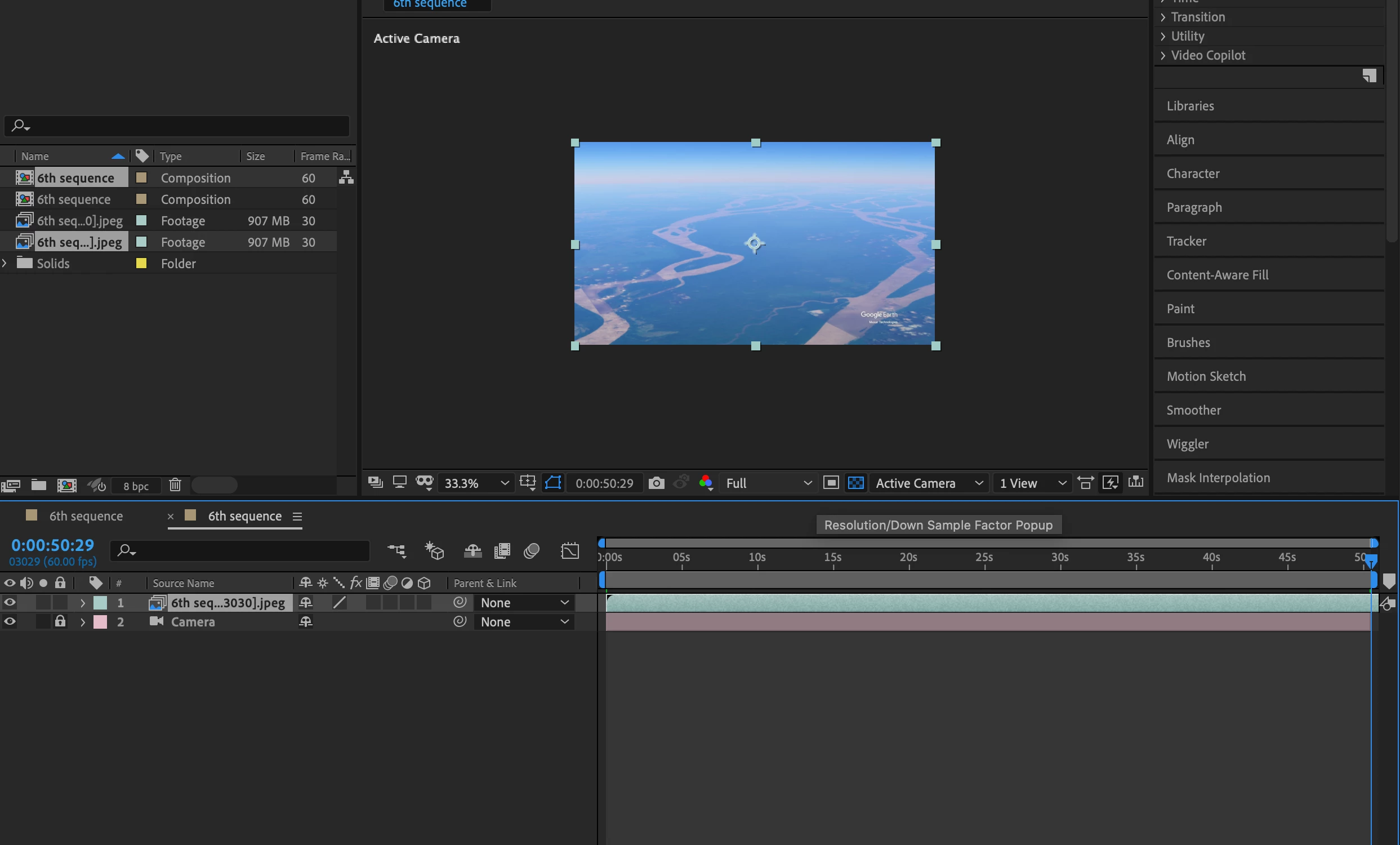Switch to the first 6th sequence timeline tab
Screen dimensions: 1400x845
click(85, 516)
